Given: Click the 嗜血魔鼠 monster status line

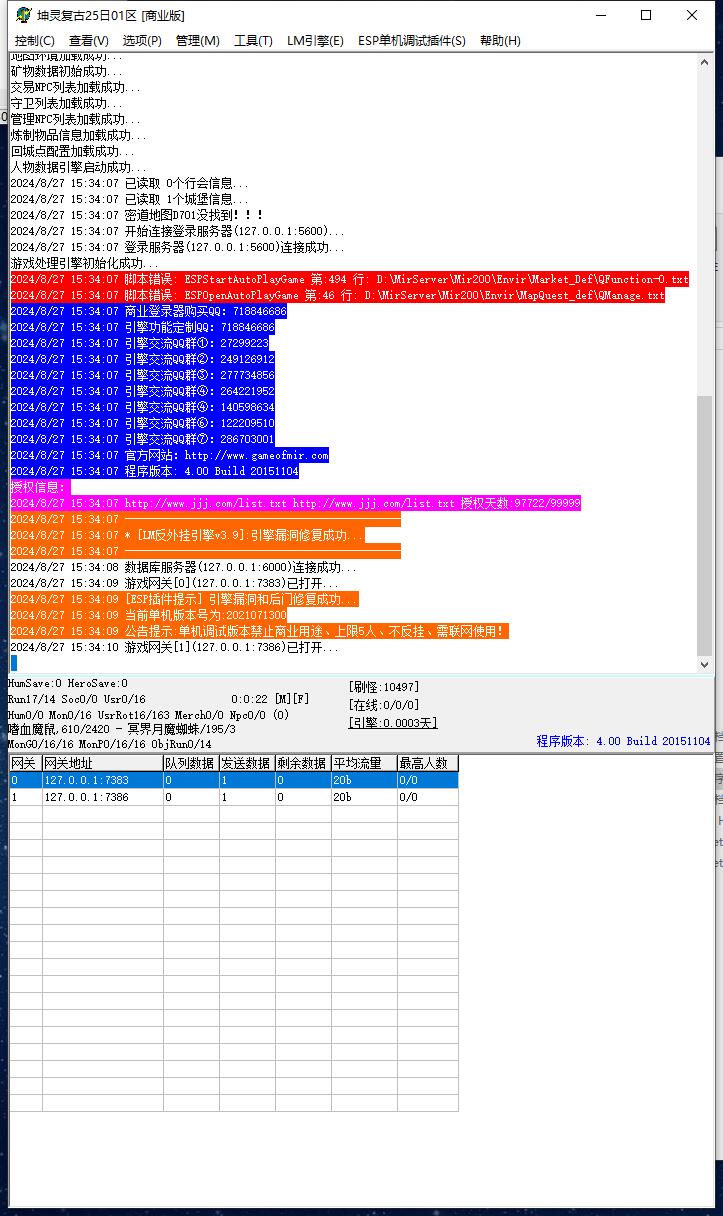Looking at the screenshot, I should coord(121,730).
